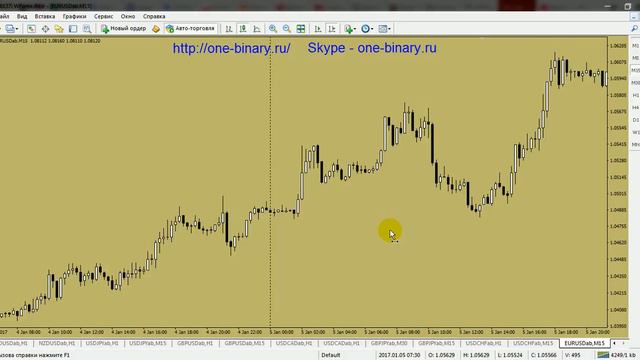Image resolution: width=640 pixels, height=360 pixels.
Task: Switch to the USDJPYab,H1 chart tab
Action: (102, 343)
